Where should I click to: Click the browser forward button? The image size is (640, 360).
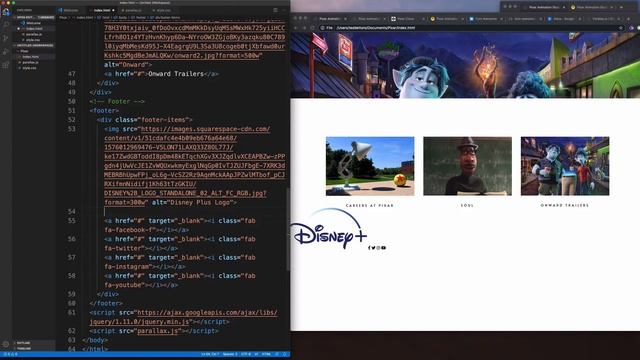[x=304, y=28]
